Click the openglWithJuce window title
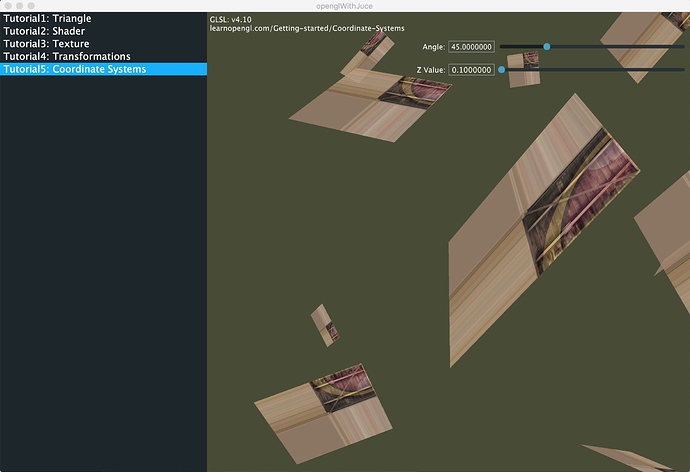Viewport: 690px width, 472px height. tap(344, 6)
